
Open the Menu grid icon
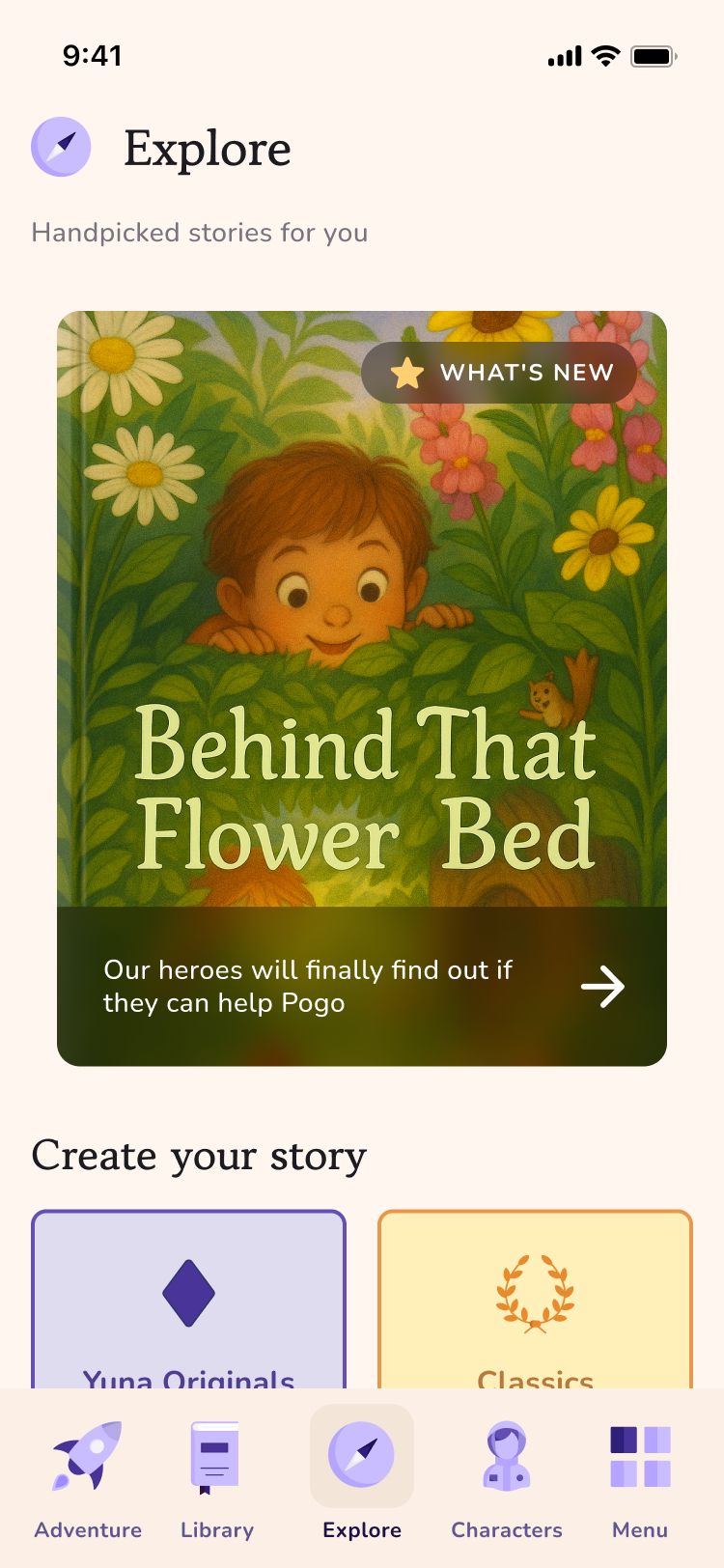640,1456
